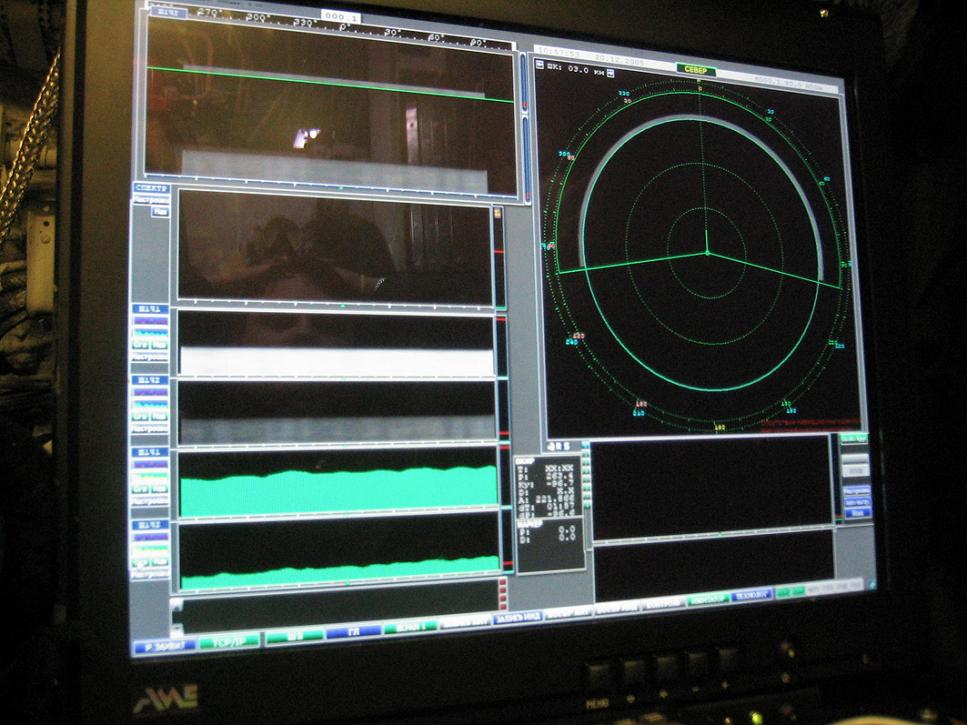Click the green СЕВЕР orientation button
Viewport: 967px width, 725px height.
pyautogui.click(x=696, y=70)
